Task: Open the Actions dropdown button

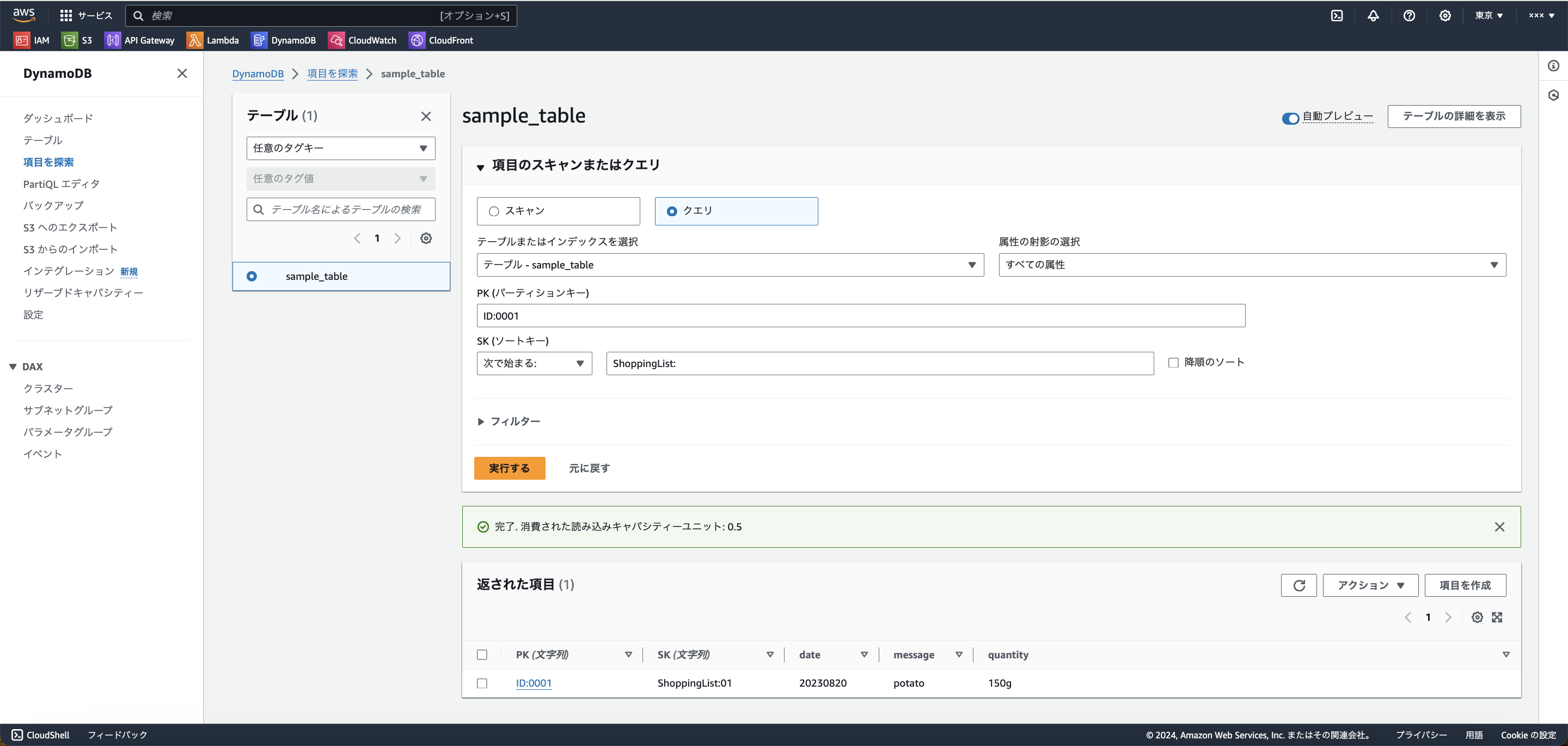Action: click(x=1370, y=585)
